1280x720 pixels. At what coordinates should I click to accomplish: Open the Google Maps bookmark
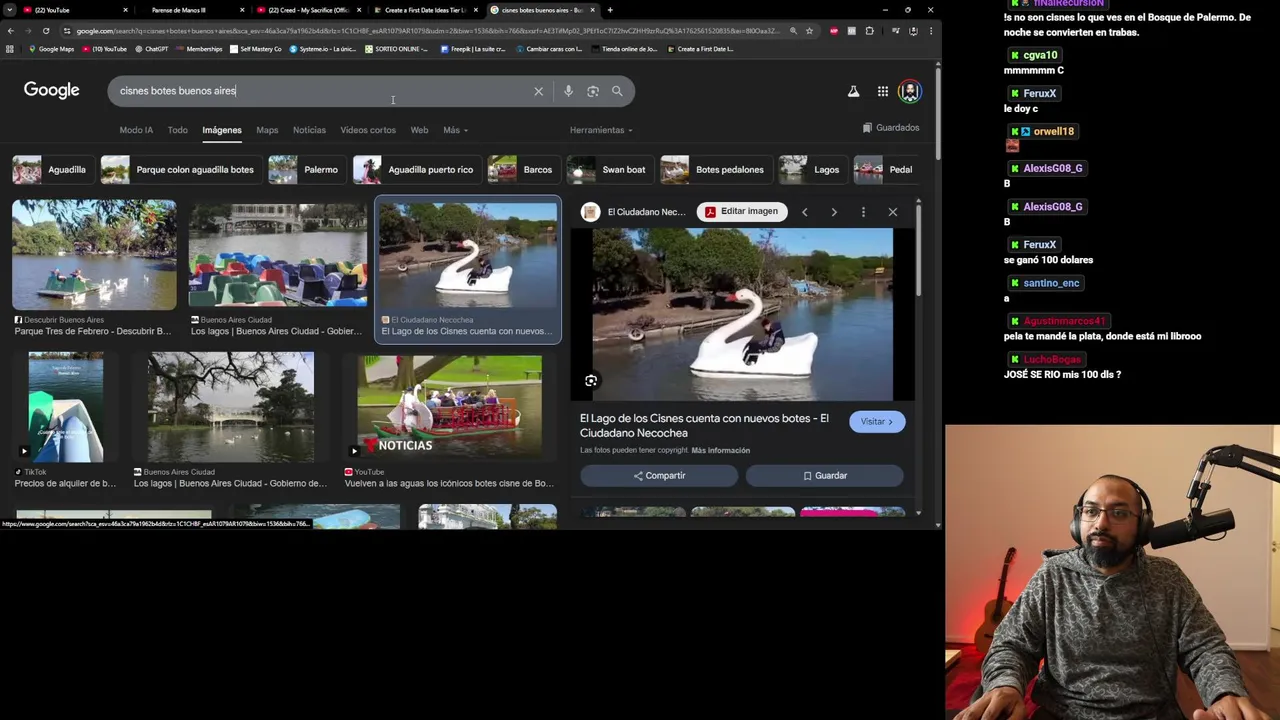[x=52, y=49]
